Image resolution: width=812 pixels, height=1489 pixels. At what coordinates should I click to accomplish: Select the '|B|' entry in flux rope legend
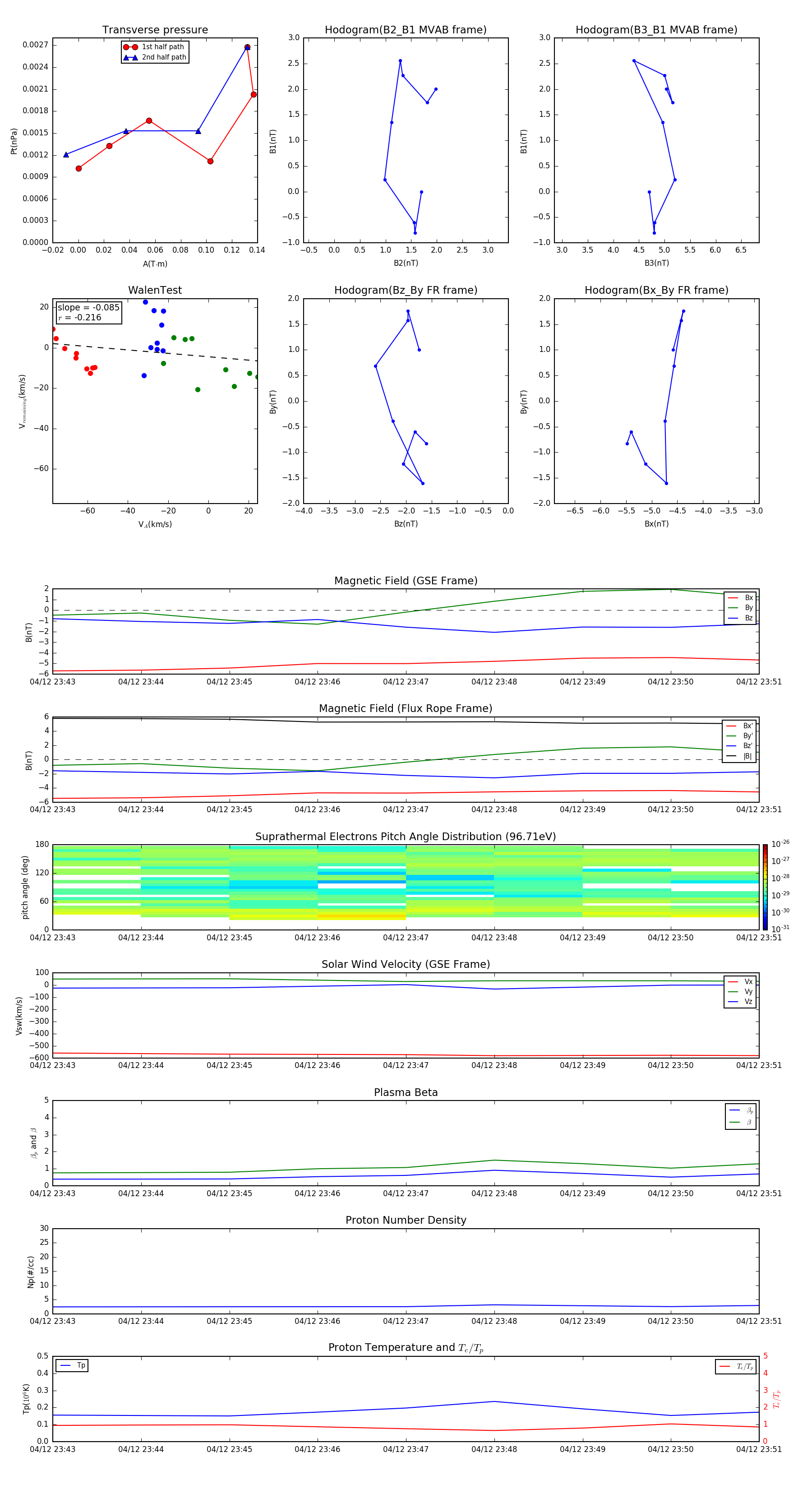740,756
